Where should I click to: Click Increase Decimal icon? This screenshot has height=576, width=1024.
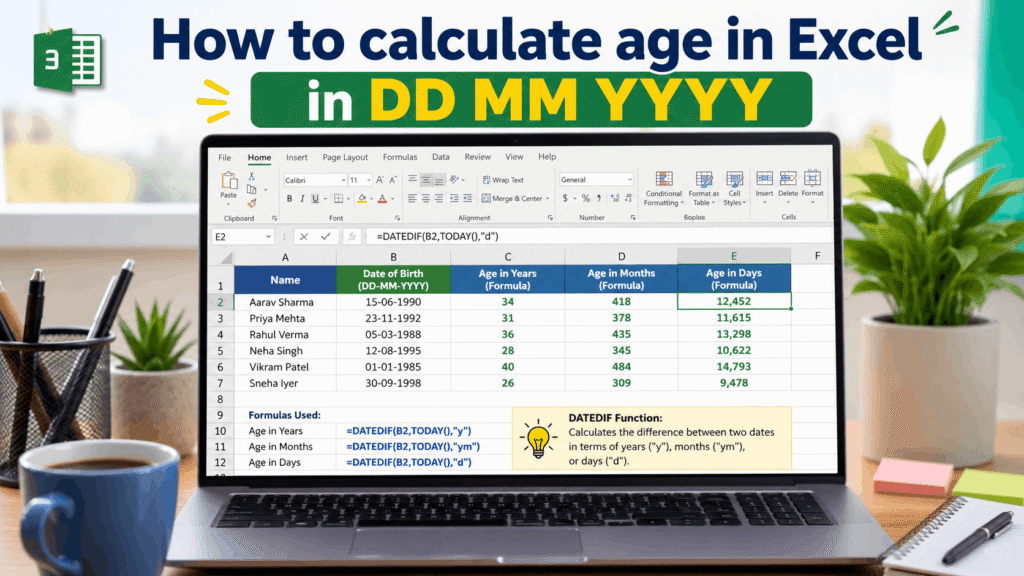pos(615,198)
